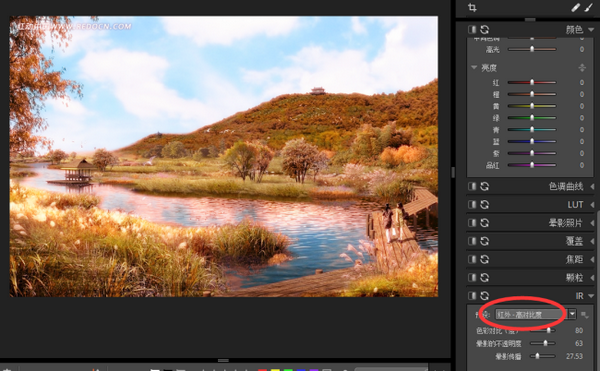Click the 晕影的不透明度 slider
Image resolution: width=600 pixels, height=371 pixels.
point(543,343)
